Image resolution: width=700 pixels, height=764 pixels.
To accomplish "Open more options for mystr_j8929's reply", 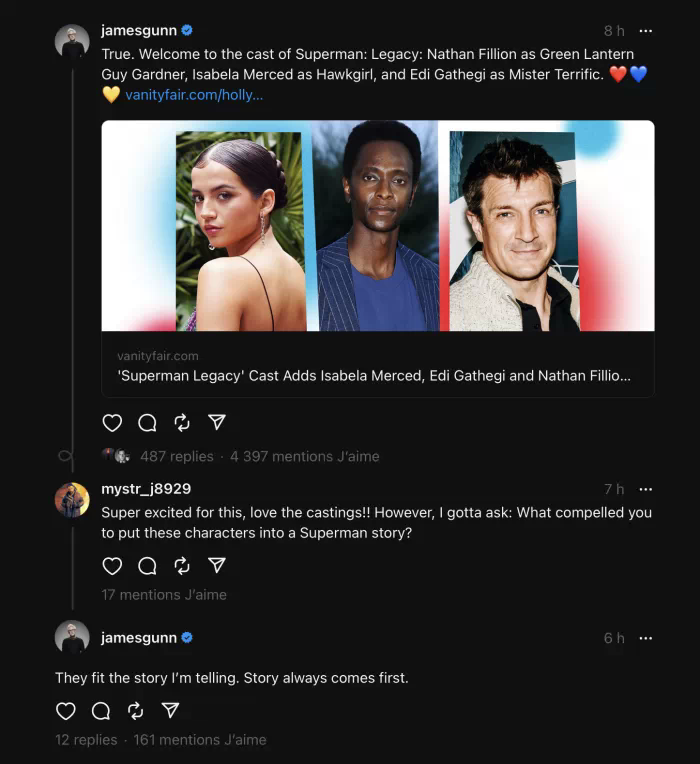I will pos(646,489).
